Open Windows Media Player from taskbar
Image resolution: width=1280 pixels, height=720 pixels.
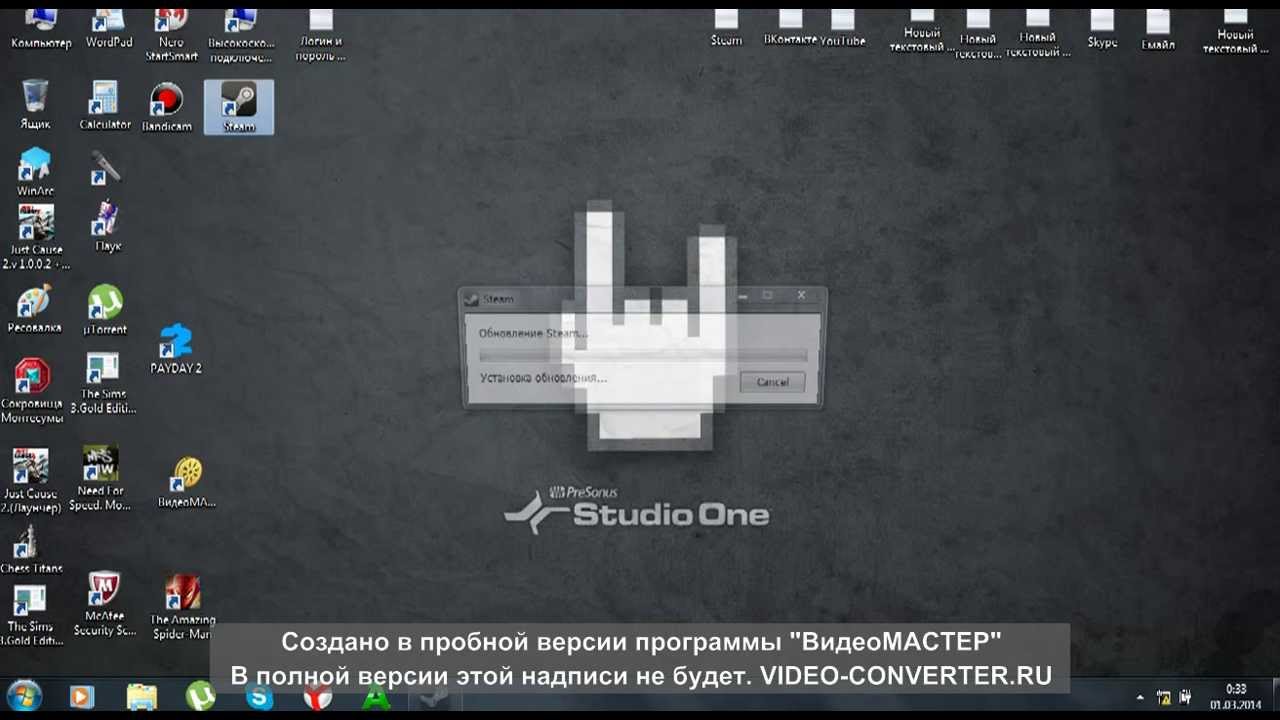(82, 697)
